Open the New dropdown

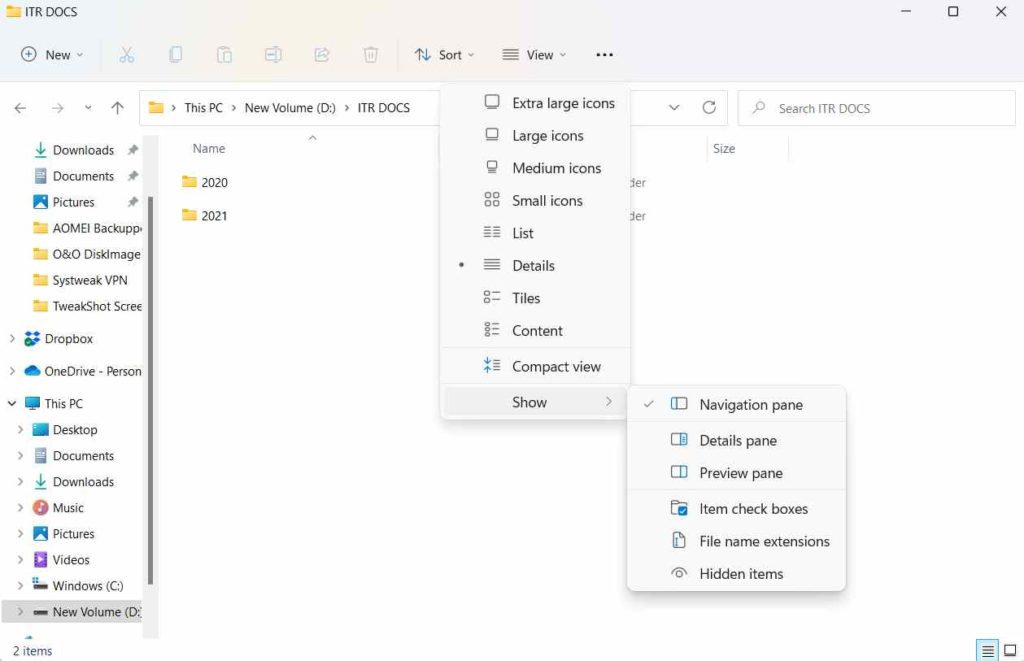coord(52,55)
